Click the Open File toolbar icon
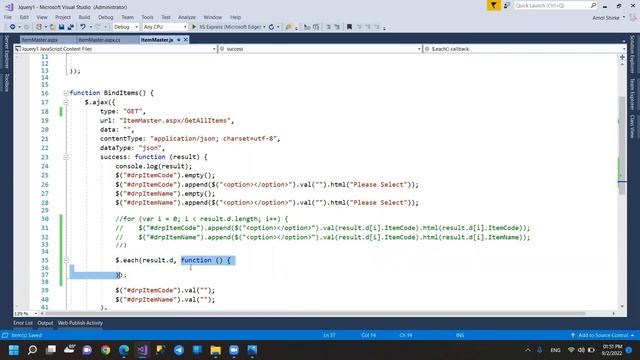Viewport: 640px width, 360px height. tap(52, 27)
